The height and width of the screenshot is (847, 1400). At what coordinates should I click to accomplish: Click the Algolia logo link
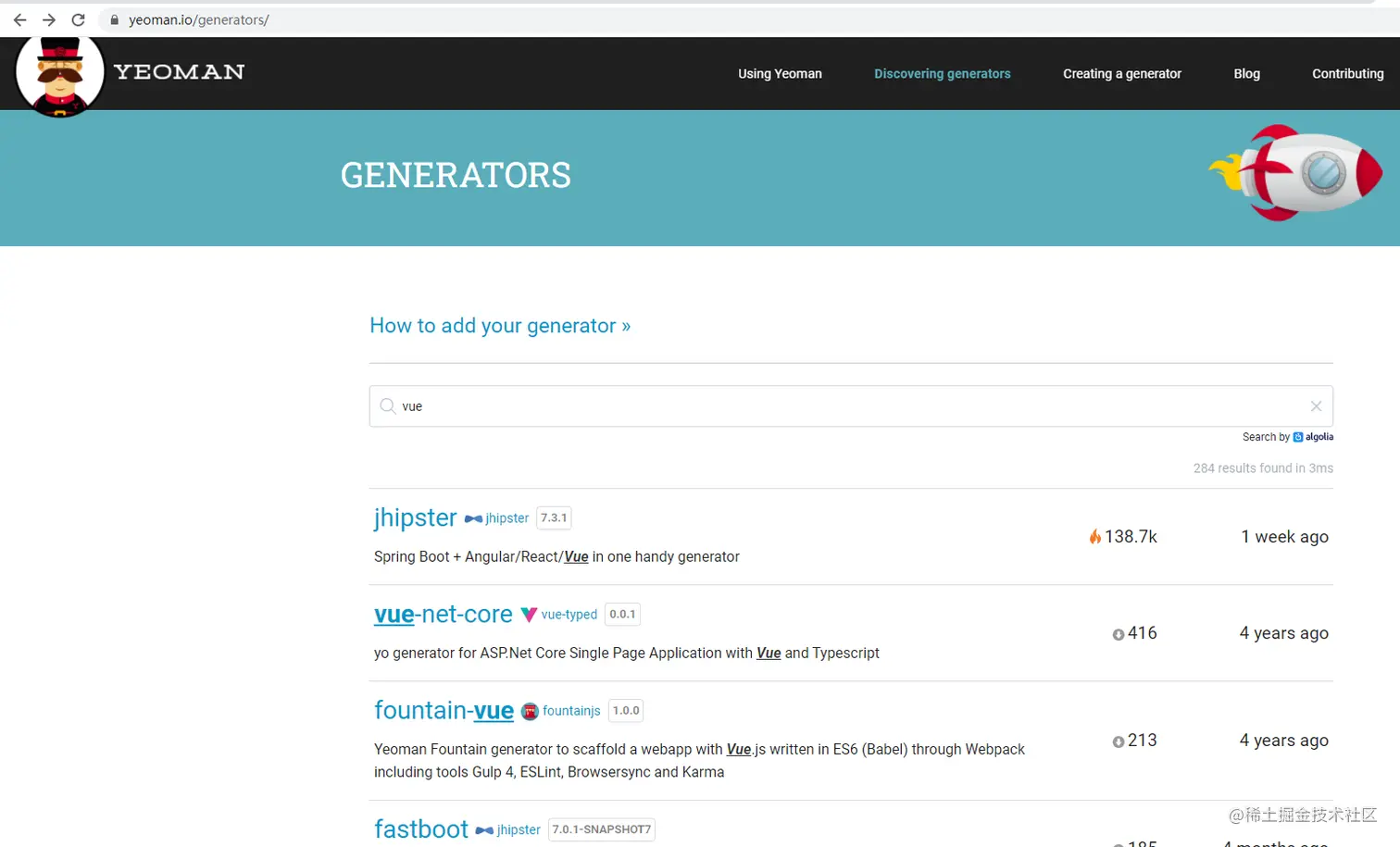(x=1313, y=437)
